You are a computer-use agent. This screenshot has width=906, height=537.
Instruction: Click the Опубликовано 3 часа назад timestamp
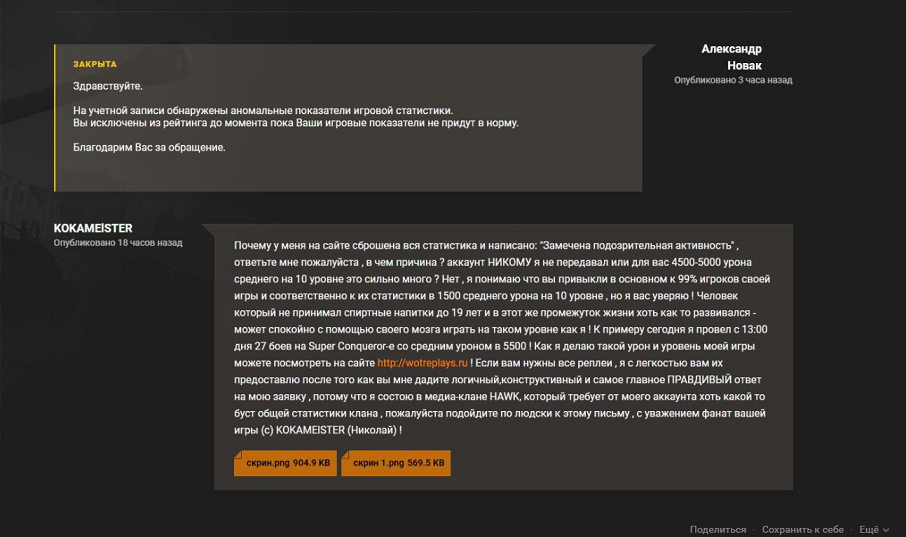point(733,80)
